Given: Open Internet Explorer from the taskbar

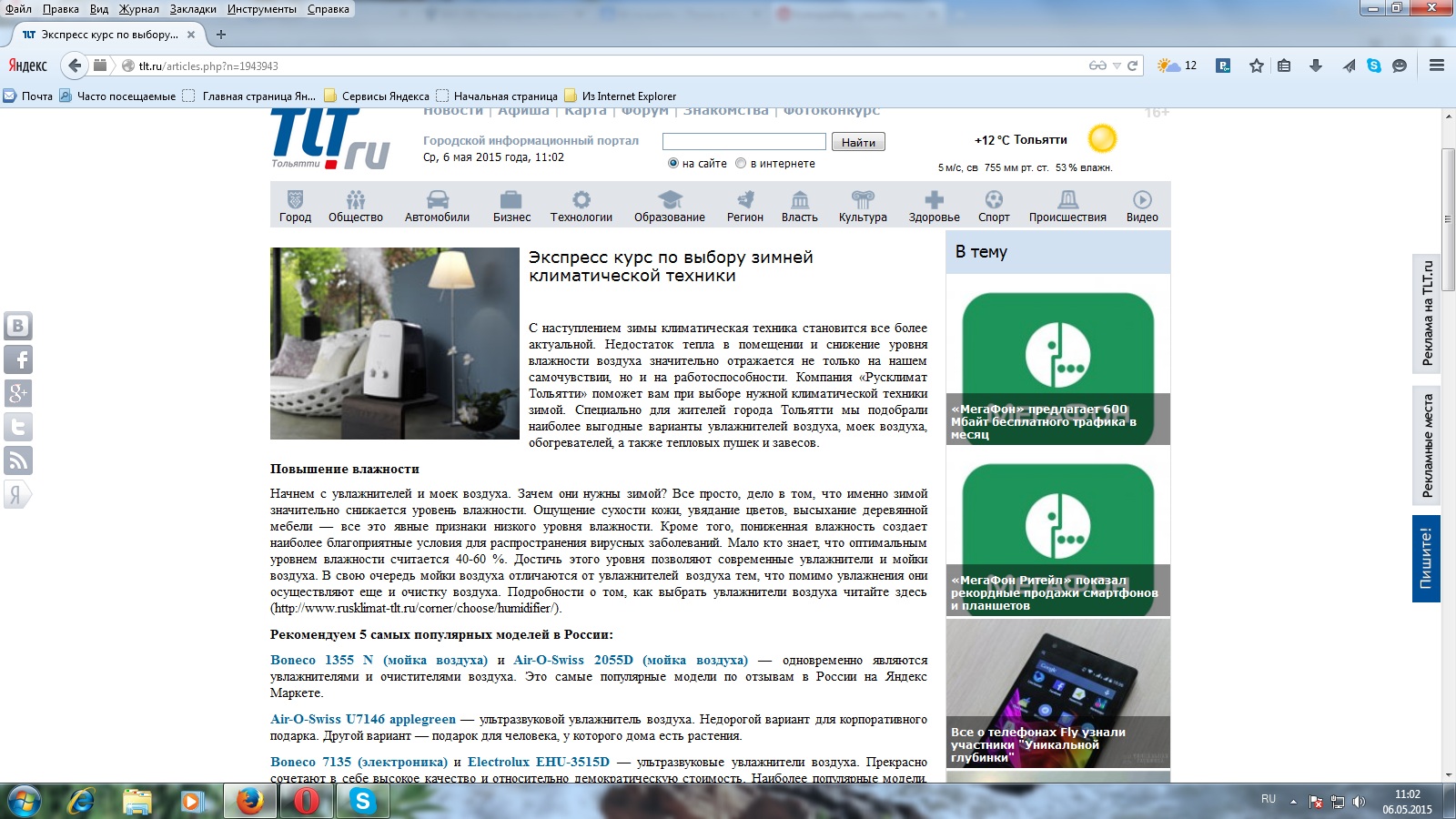Looking at the screenshot, I should point(82,802).
